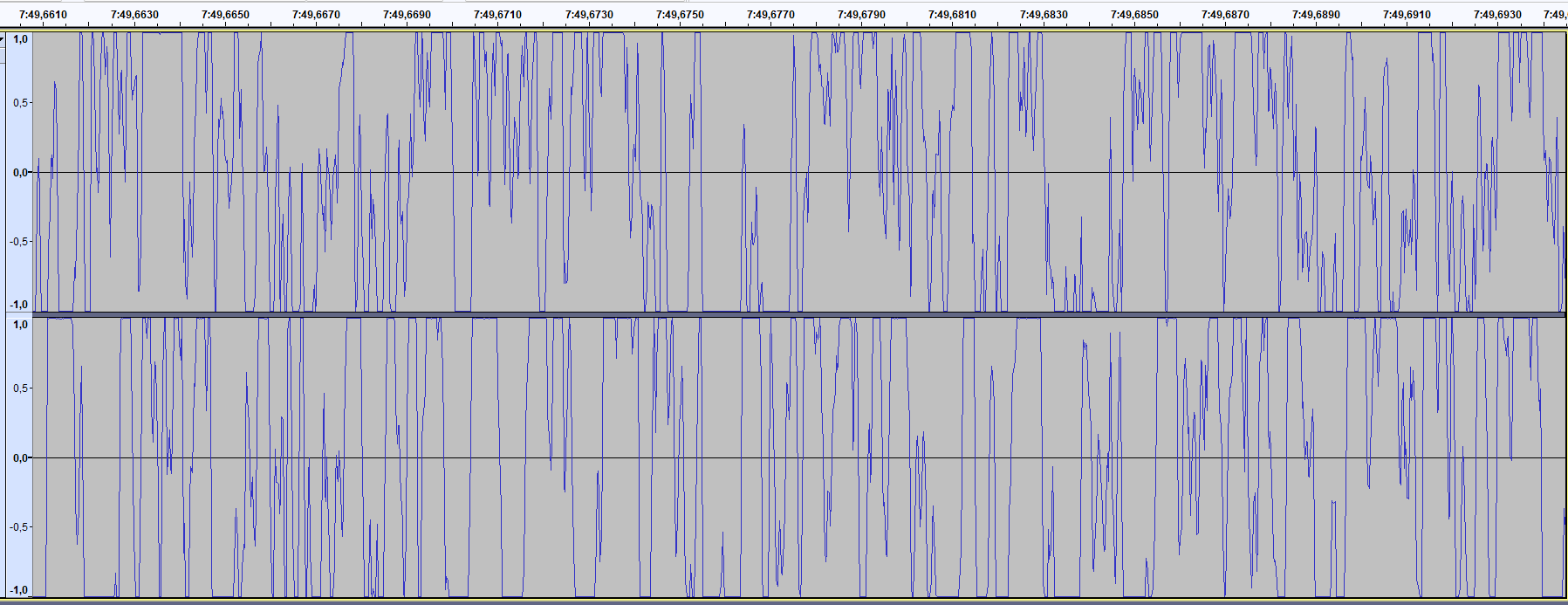
Task: Click -0,5 on the lower channel vertical scale
Action: (x=18, y=527)
